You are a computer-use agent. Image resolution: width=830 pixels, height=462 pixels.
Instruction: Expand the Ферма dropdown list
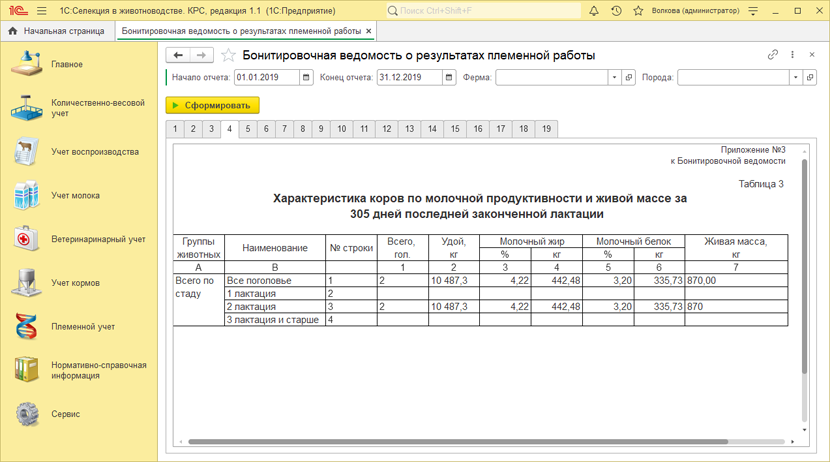click(614, 78)
